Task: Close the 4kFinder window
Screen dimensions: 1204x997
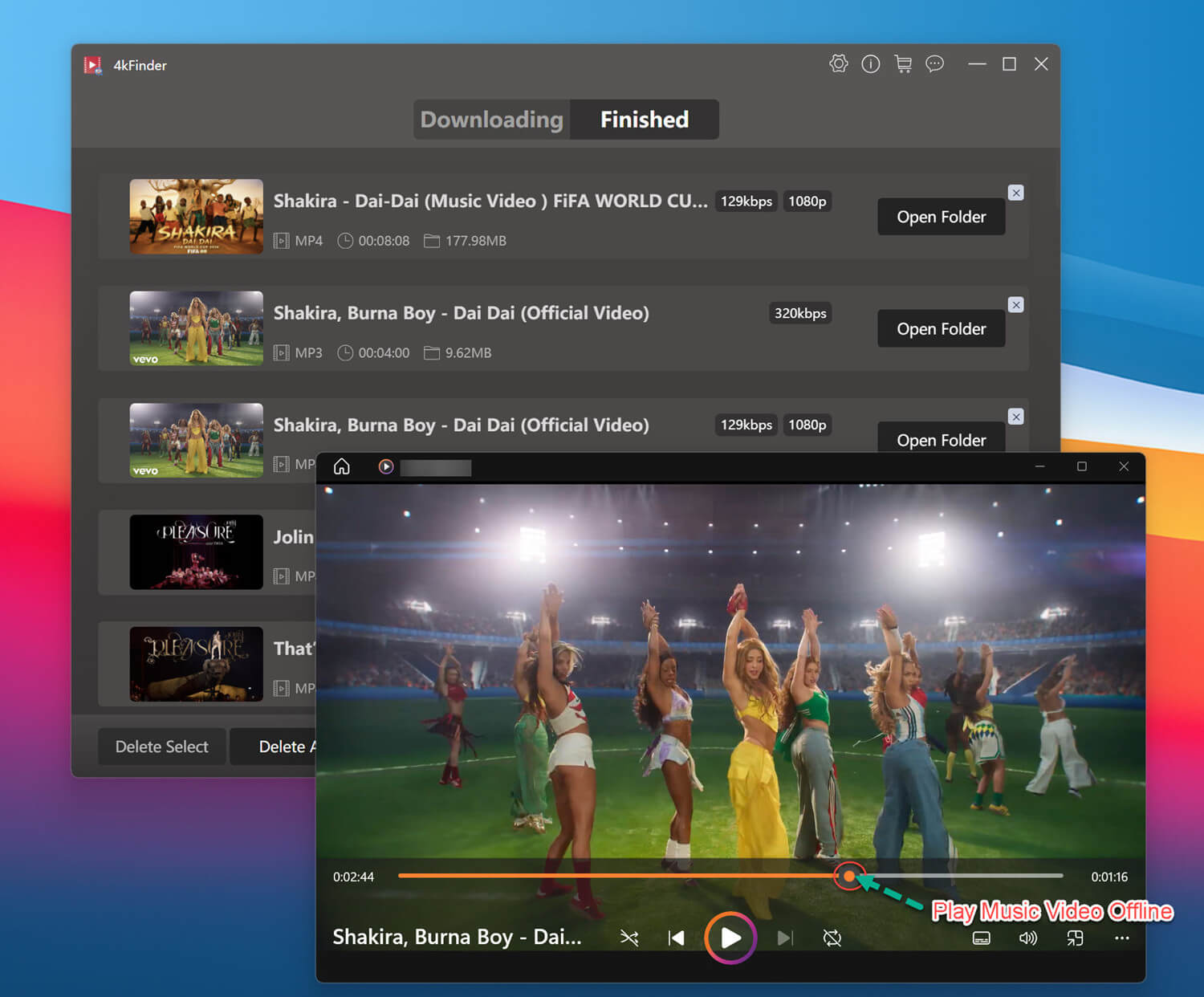Action: (x=1041, y=64)
